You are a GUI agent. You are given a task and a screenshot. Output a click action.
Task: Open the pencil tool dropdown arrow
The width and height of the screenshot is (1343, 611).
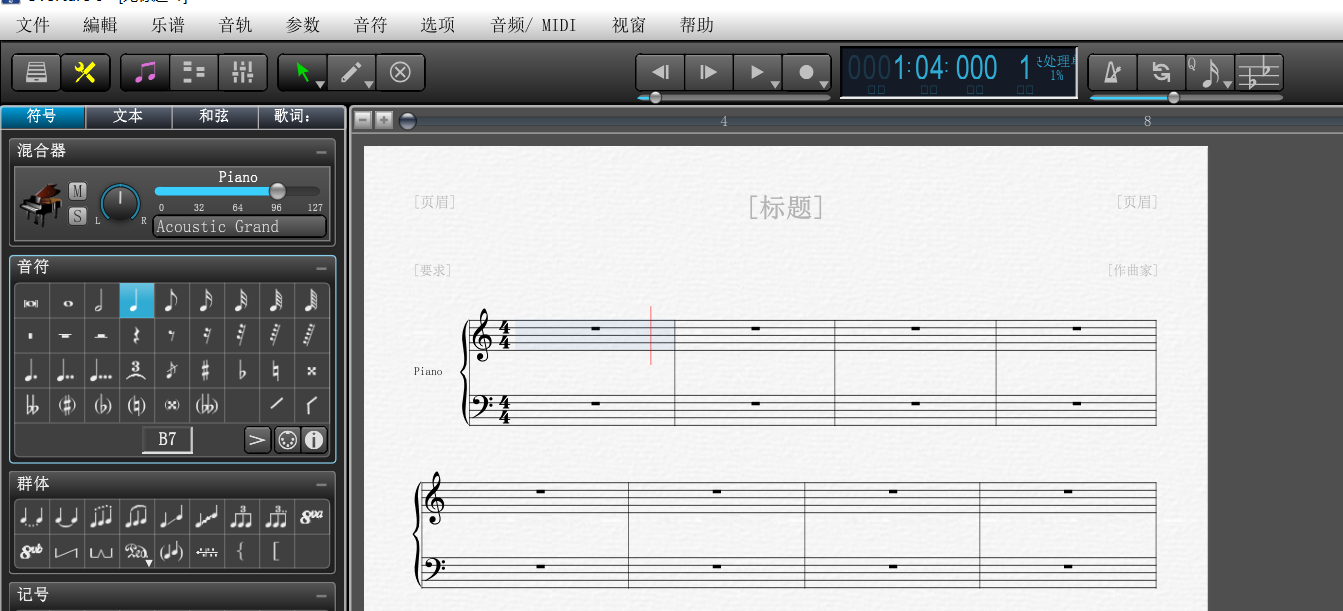[x=369, y=85]
